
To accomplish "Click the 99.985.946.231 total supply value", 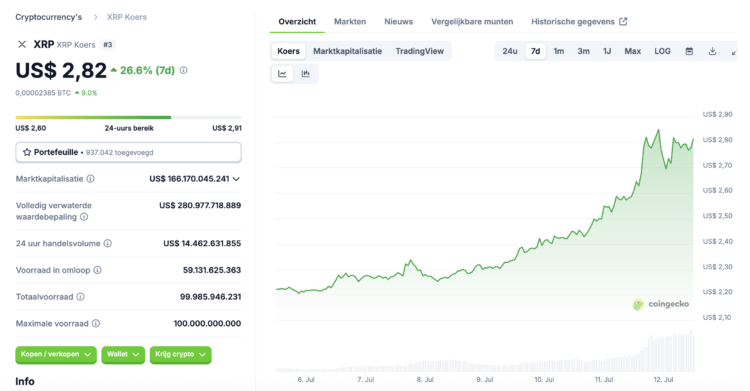I will 210,297.
